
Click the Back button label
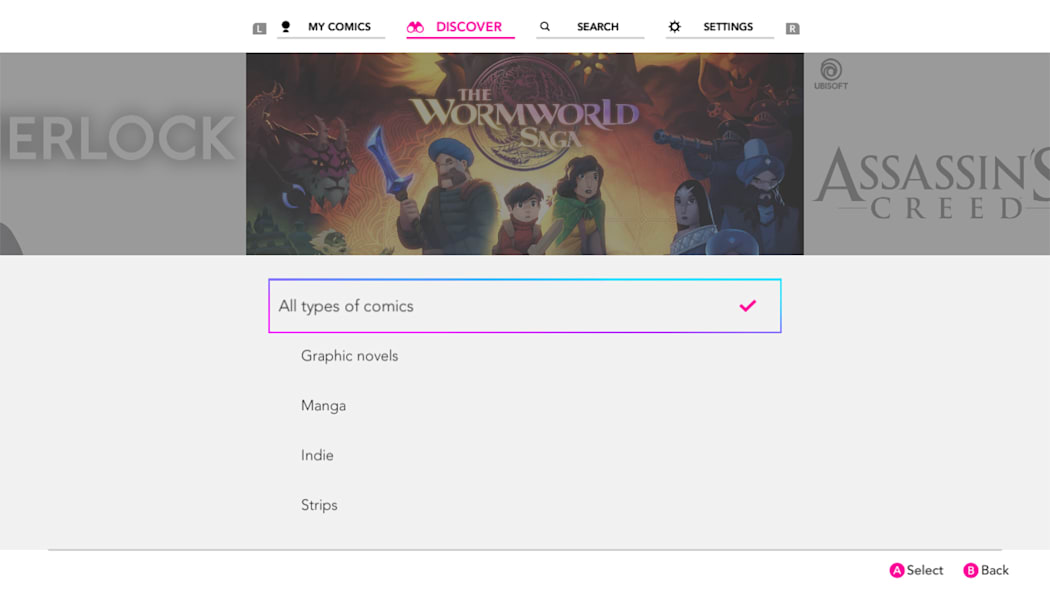pyautogui.click(x=994, y=570)
